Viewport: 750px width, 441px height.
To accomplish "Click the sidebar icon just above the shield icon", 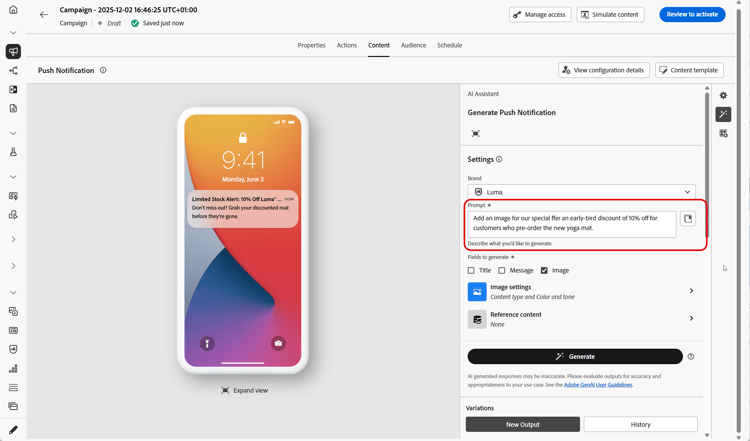I will (x=13, y=331).
